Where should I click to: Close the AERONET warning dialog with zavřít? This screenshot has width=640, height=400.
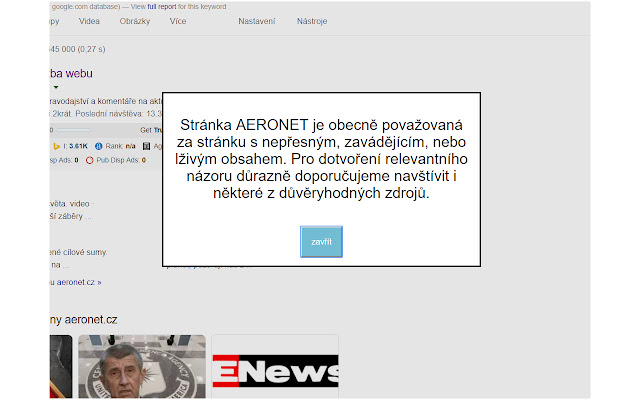(321, 242)
